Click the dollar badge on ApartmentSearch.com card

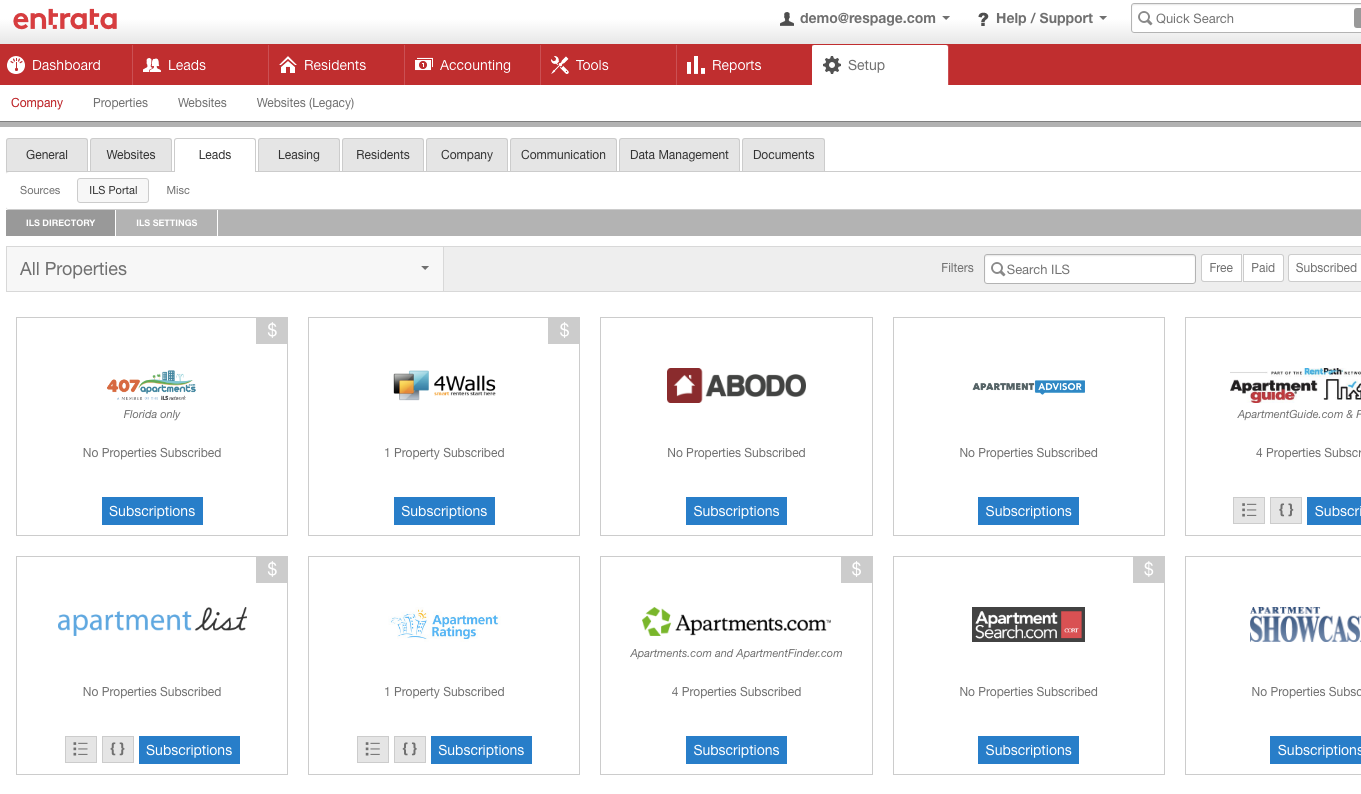pyautogui.click(x=1148, y=570)
